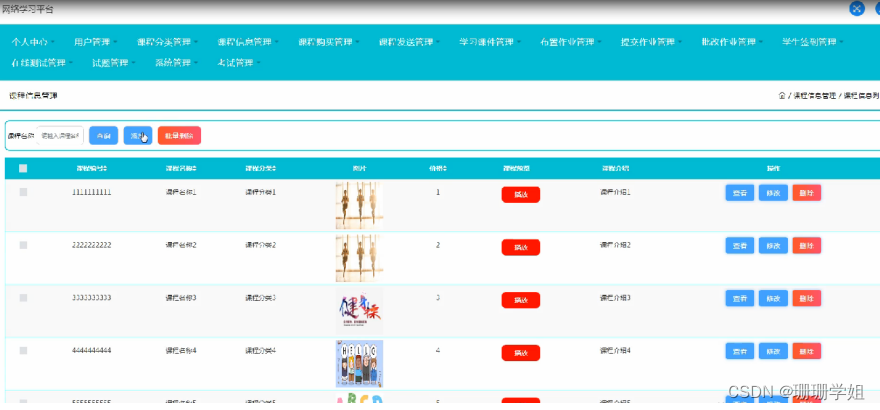Open the 课程发送管理 menu
The height and width of the screenshot is (410, 880).
tap(409, 42)
